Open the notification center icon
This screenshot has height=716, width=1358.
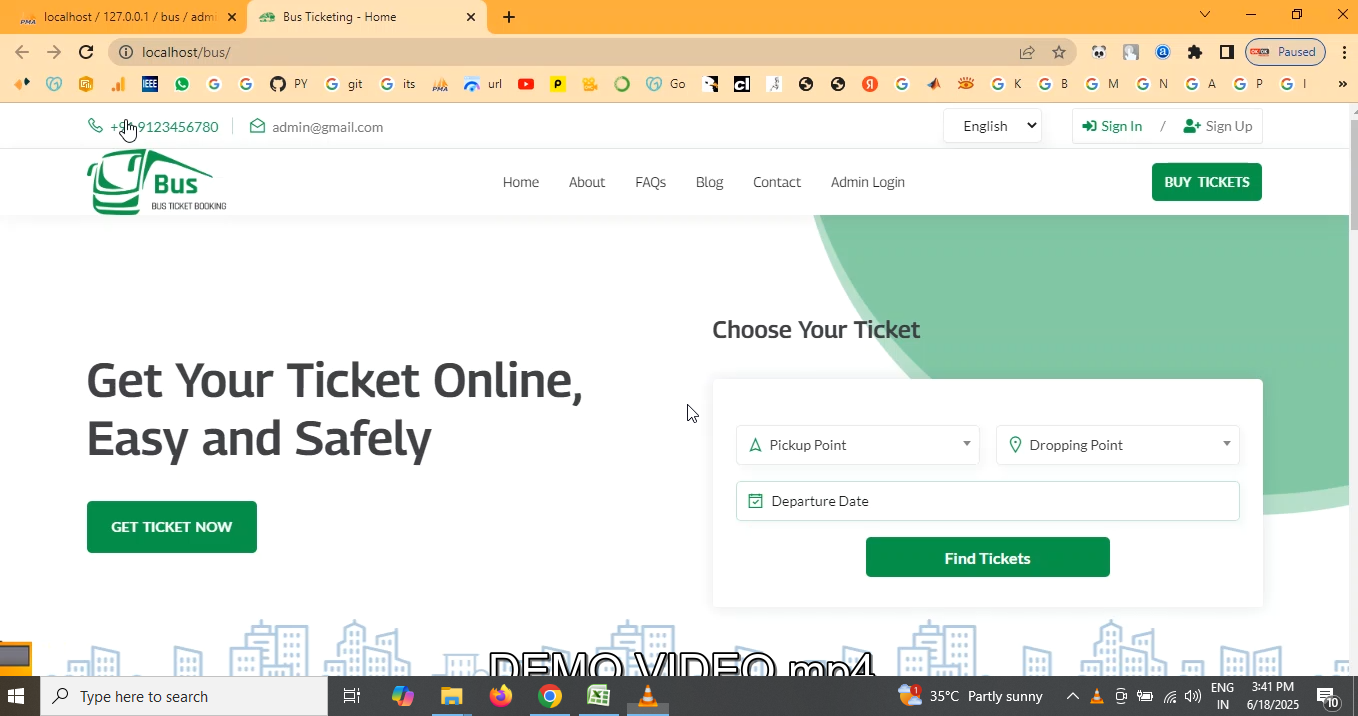[1327, 696]
